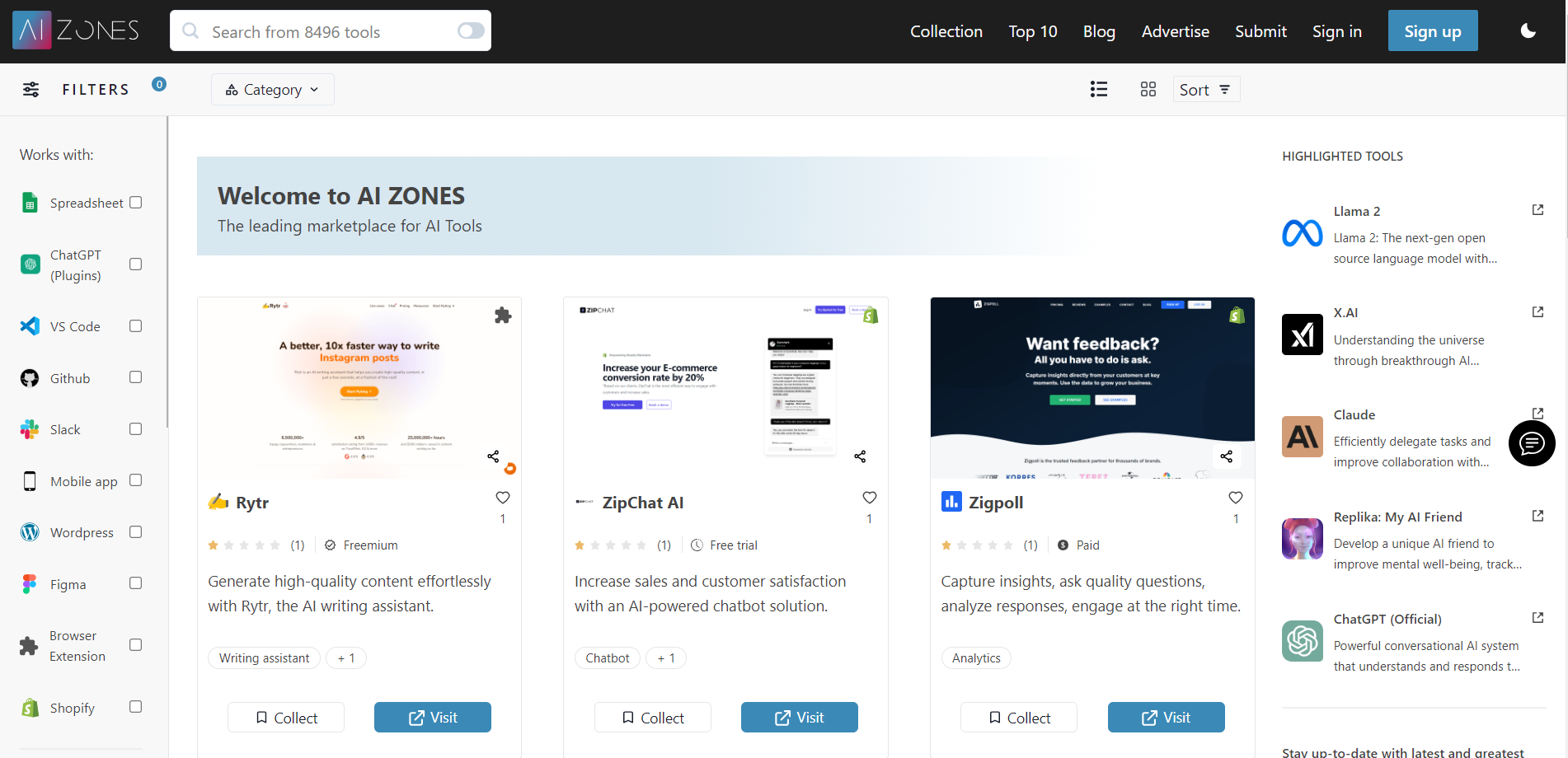
Task: Check the Mobile app filter
Action: coord(136,480)
